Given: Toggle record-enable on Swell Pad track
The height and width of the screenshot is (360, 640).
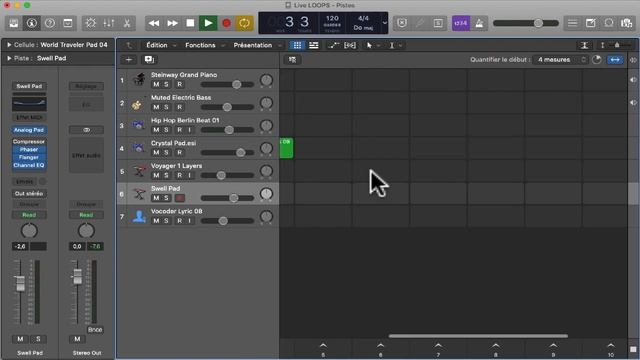Looking at the screenshot, I should click(x=180, y=198).
